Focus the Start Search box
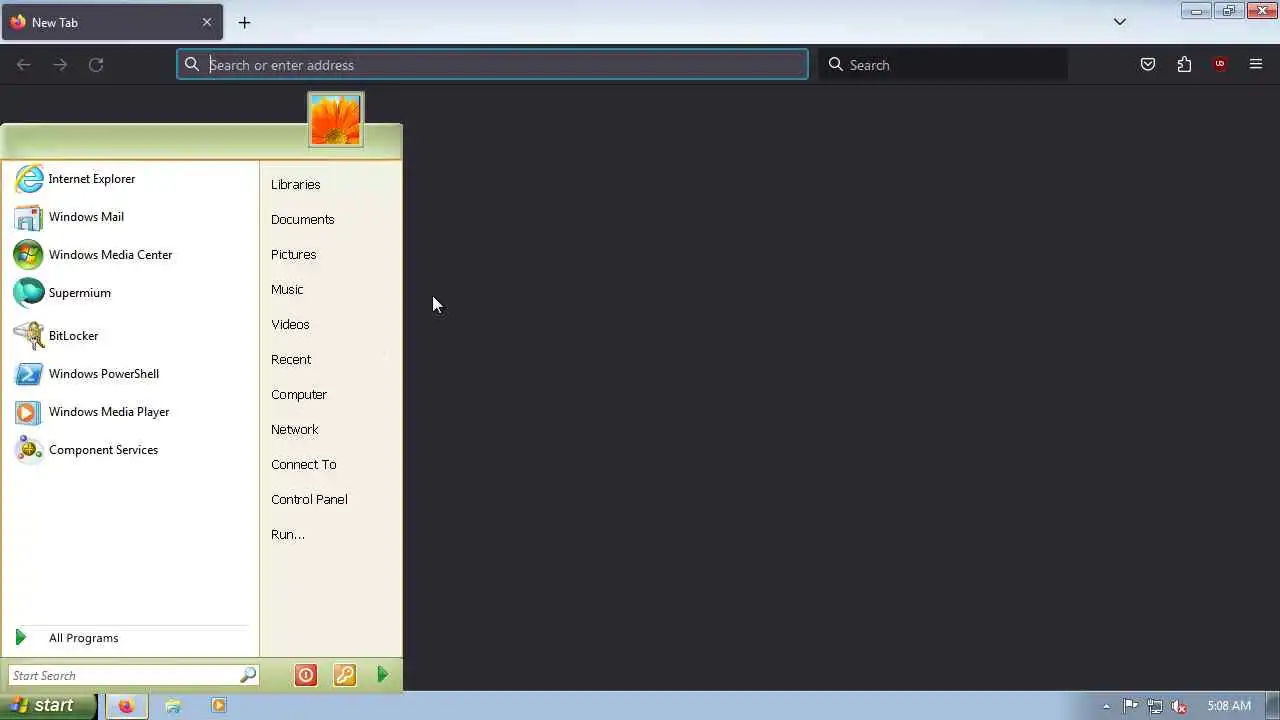1280x720 pixels. 133,676
